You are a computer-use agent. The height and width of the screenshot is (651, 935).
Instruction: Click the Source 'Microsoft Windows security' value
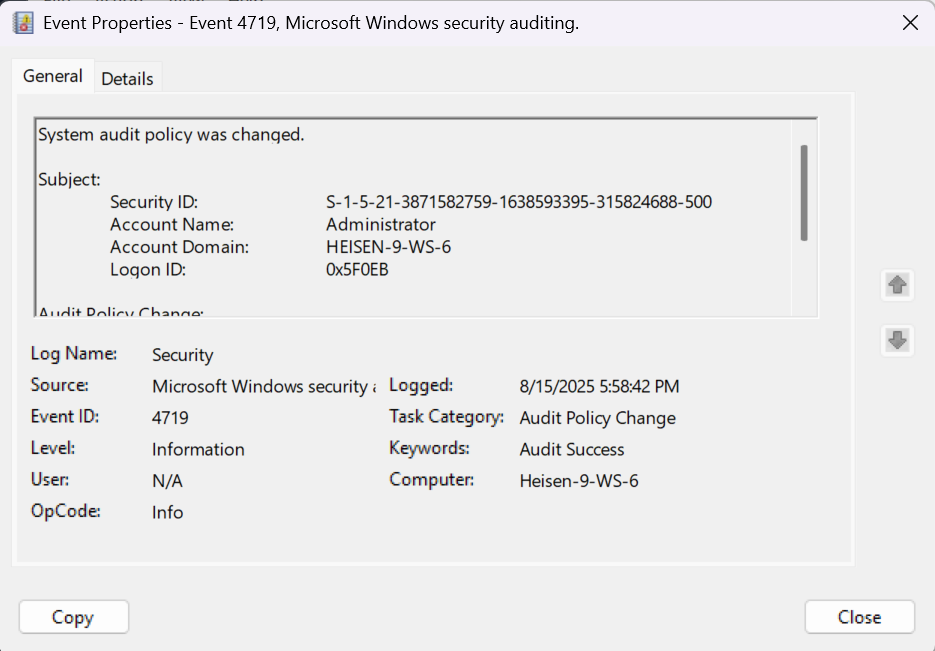click(x=263, y=386)
